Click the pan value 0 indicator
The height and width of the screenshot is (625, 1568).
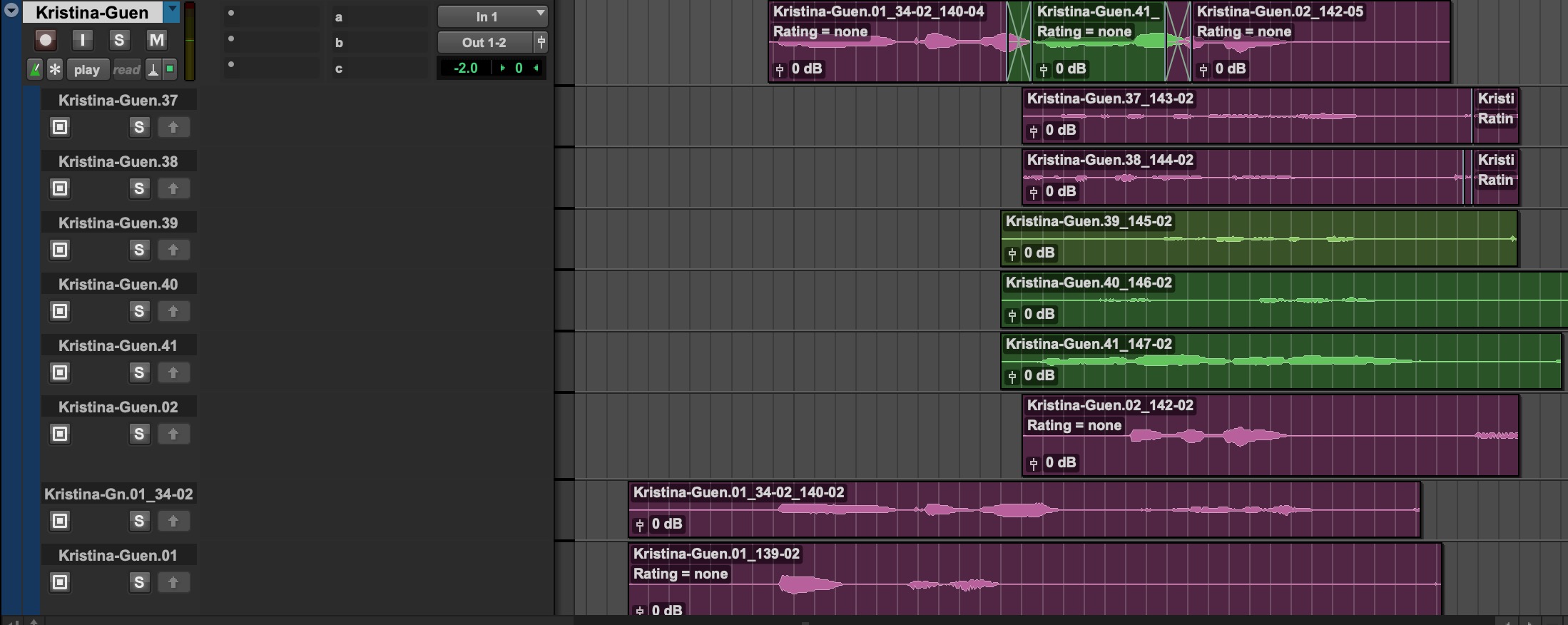(519, 68)
